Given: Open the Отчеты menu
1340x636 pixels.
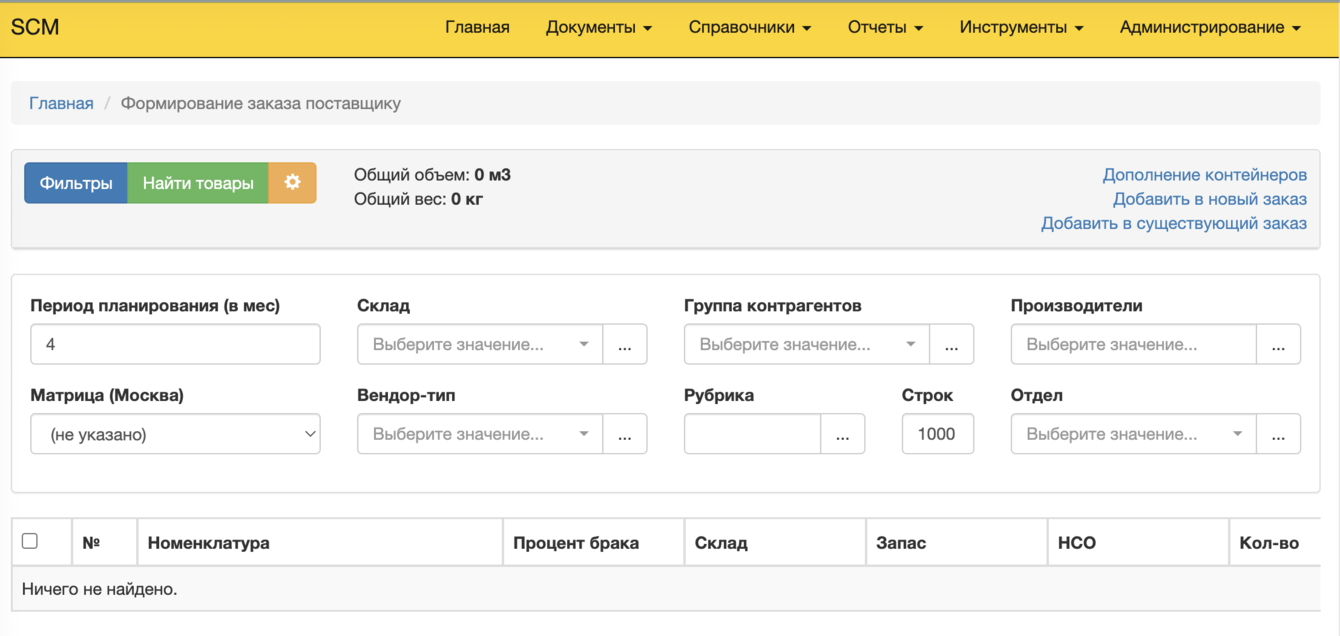Looking at the screenshot, I should [x=884, y=27].
